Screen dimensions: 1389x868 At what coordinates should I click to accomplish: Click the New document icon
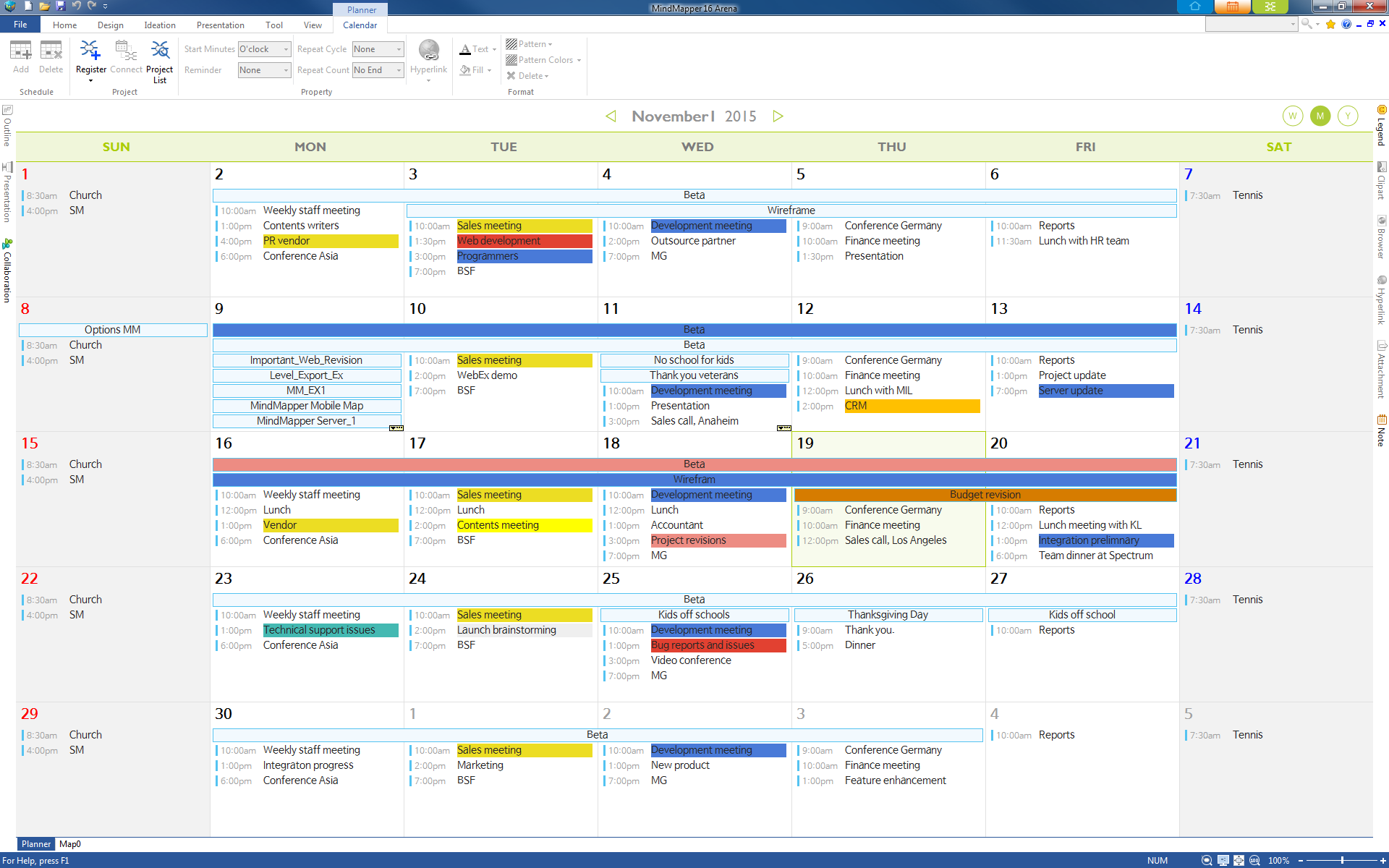point(28,6)
